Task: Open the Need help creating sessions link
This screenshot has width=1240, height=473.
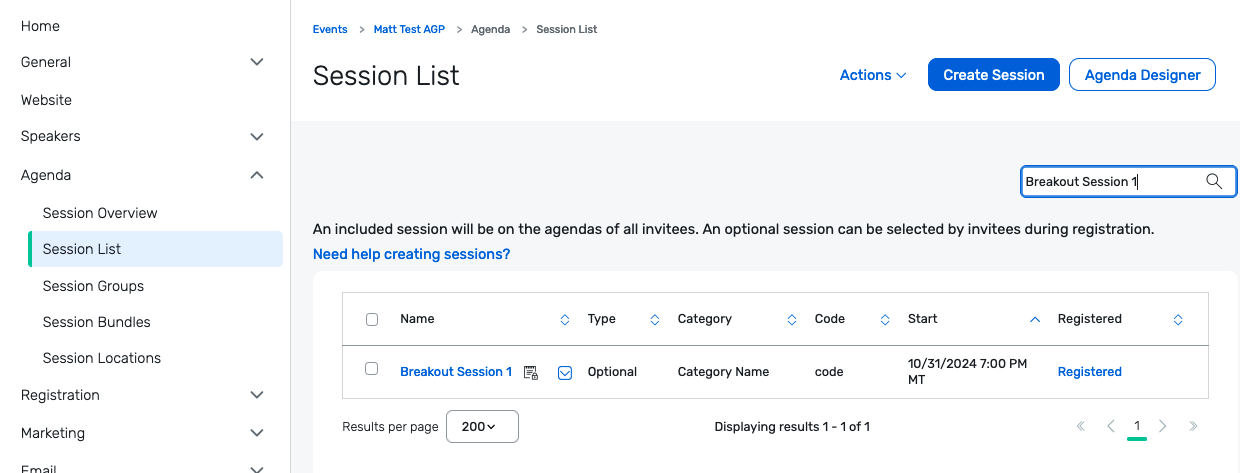Action: point(411,254)
